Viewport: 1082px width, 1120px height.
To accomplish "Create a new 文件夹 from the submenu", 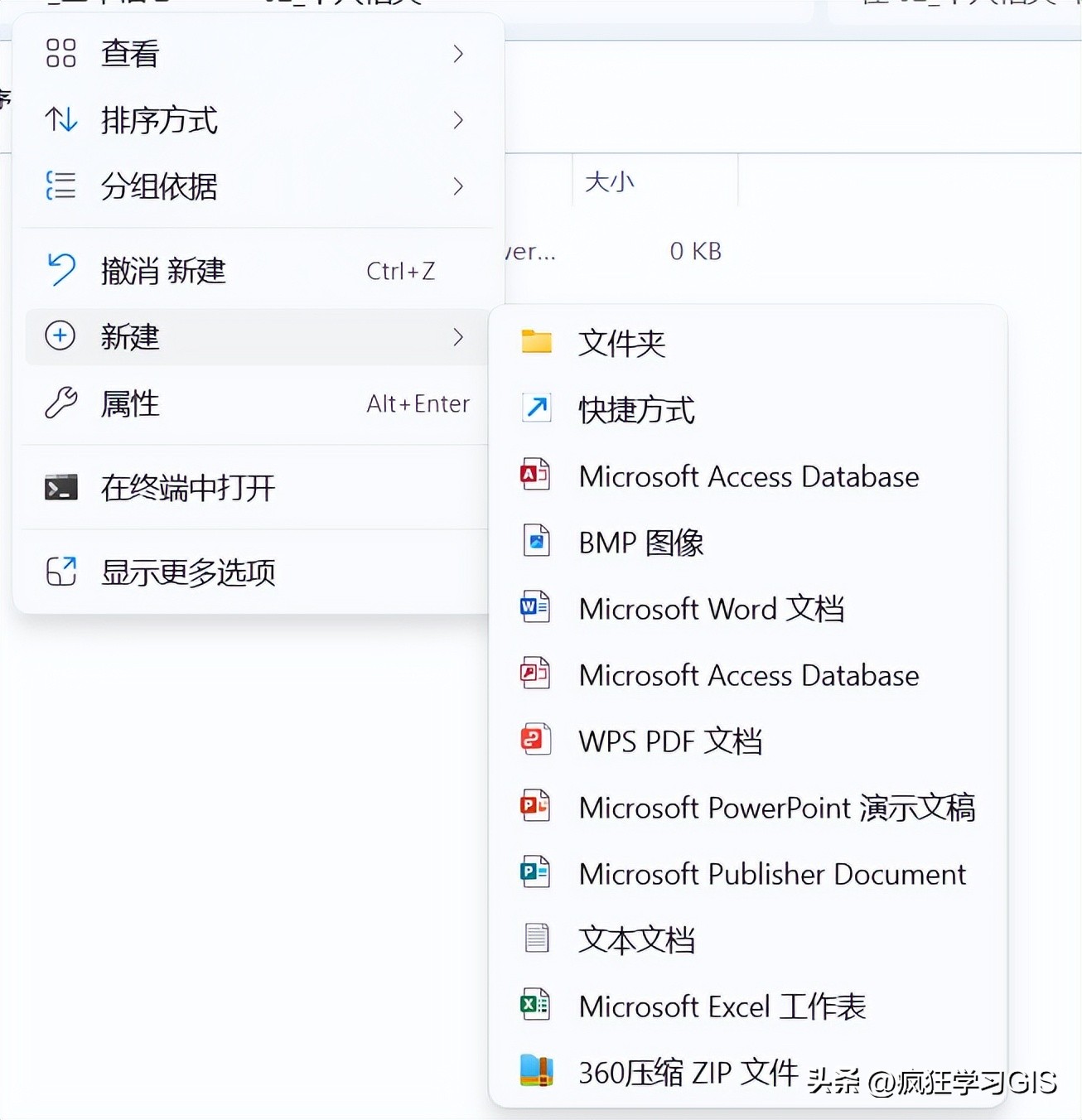I will pos(748,342).
